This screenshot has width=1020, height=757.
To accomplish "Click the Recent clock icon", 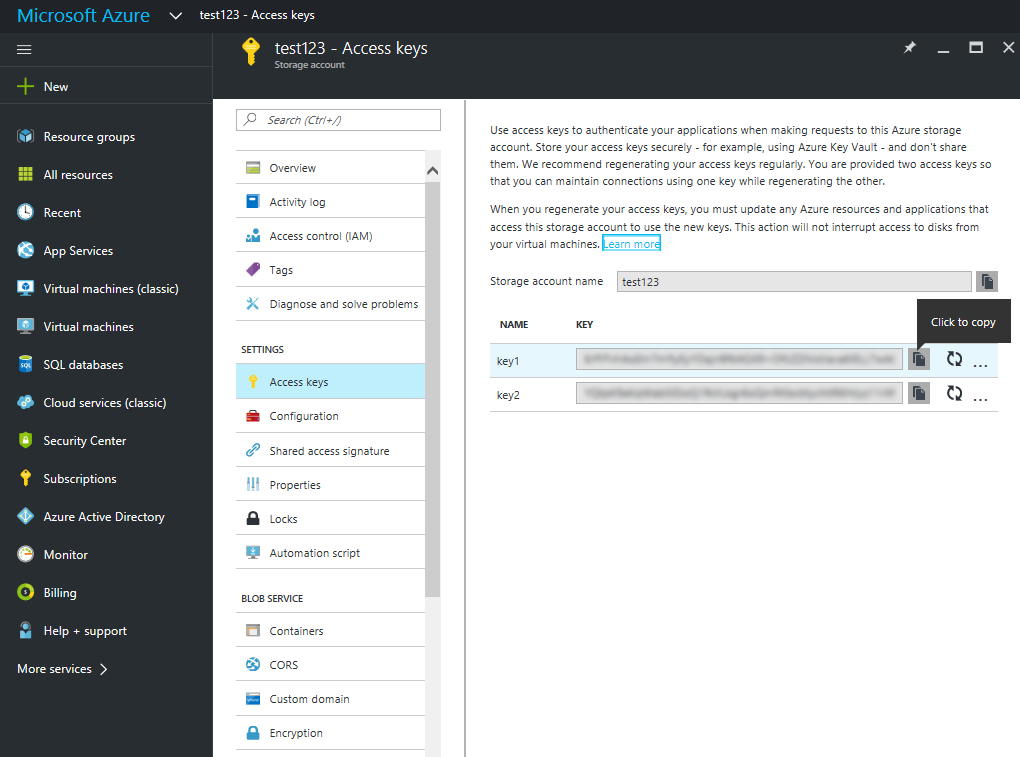I will [x=25, y=212].
